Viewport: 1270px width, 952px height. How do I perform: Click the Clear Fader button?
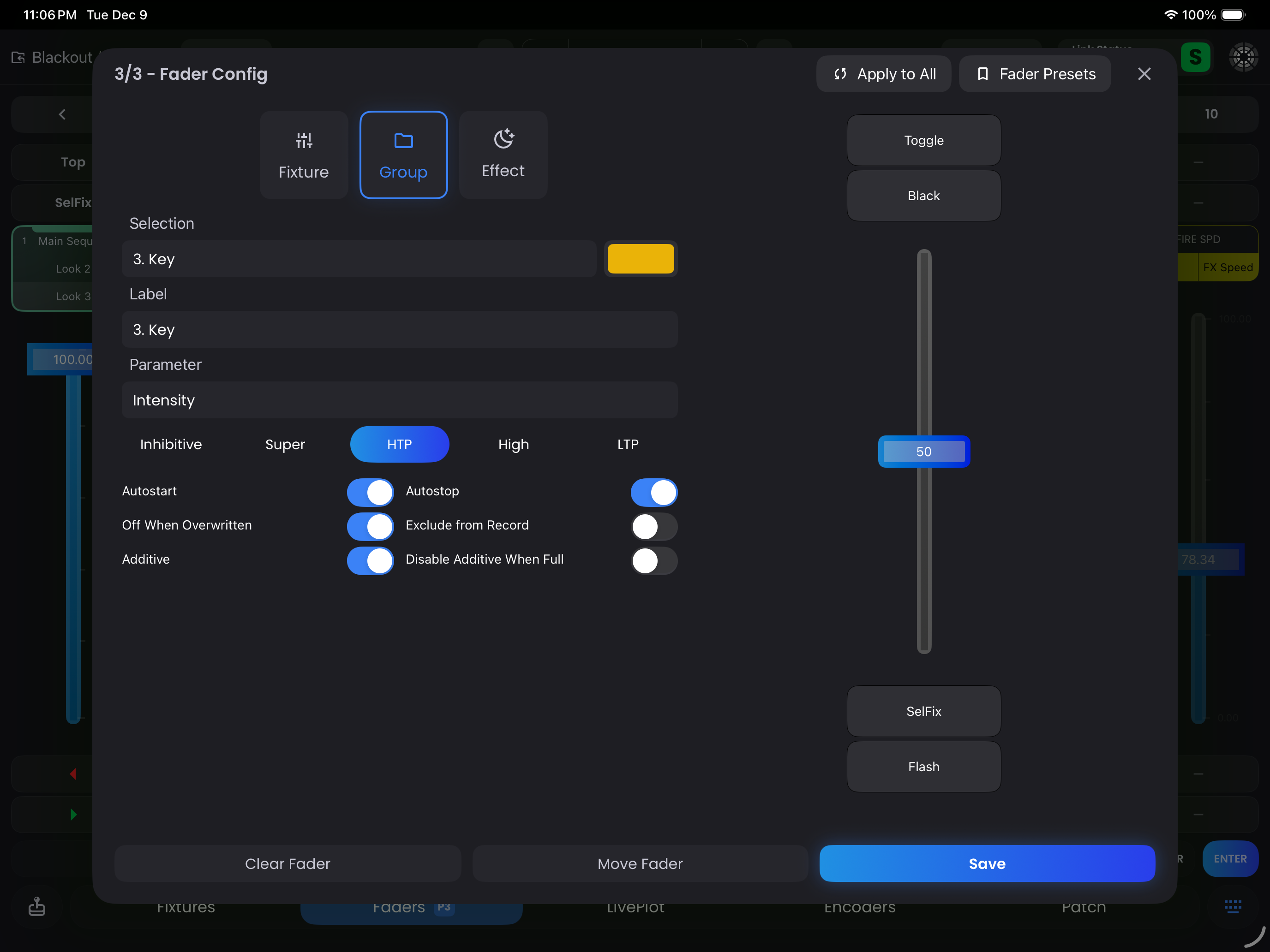(287, 863)
